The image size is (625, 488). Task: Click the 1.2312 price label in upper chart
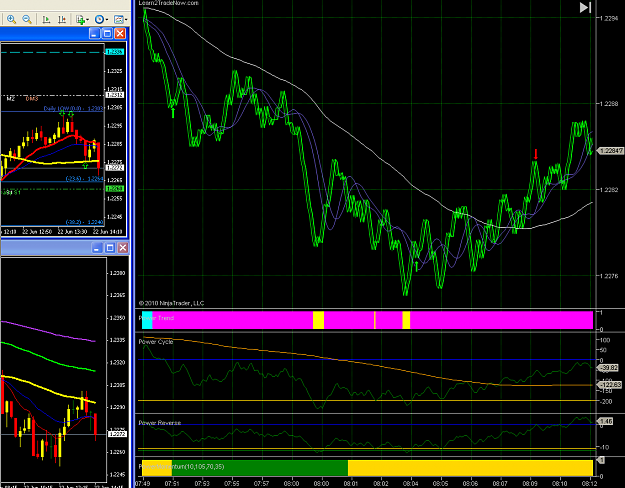pyautogui.click(x=115, y=95)
